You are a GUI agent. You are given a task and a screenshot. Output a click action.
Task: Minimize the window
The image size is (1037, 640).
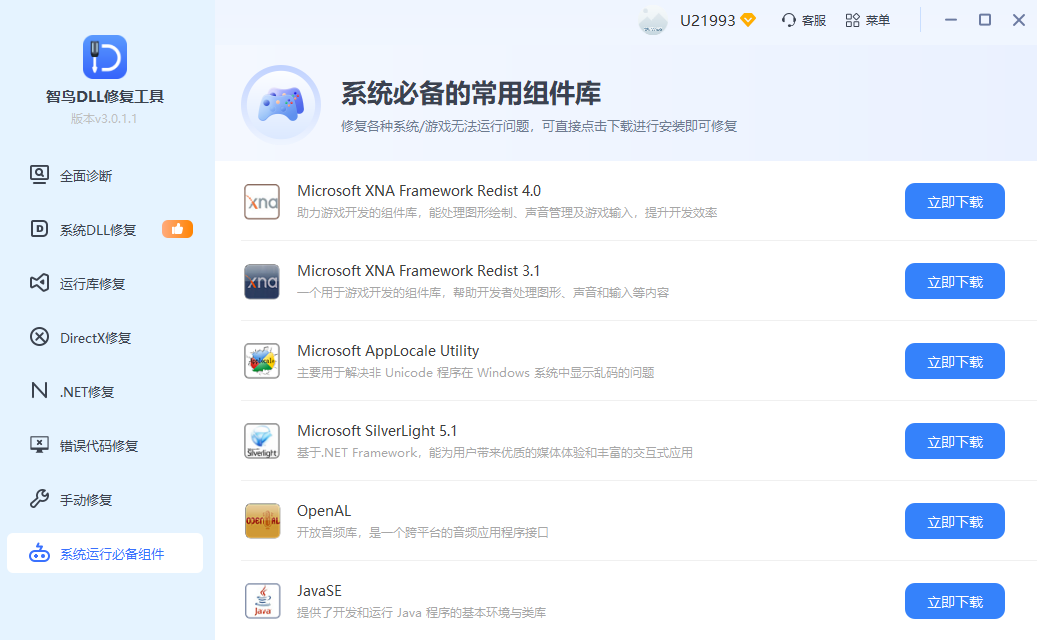[950, 20]
